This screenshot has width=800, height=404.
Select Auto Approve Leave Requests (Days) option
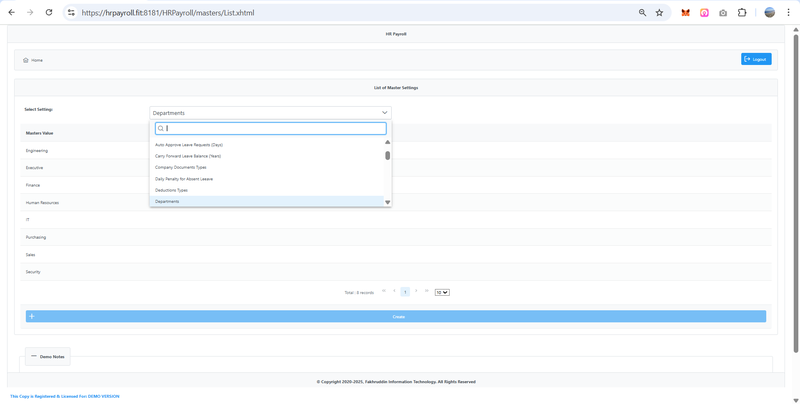[189, 145]
